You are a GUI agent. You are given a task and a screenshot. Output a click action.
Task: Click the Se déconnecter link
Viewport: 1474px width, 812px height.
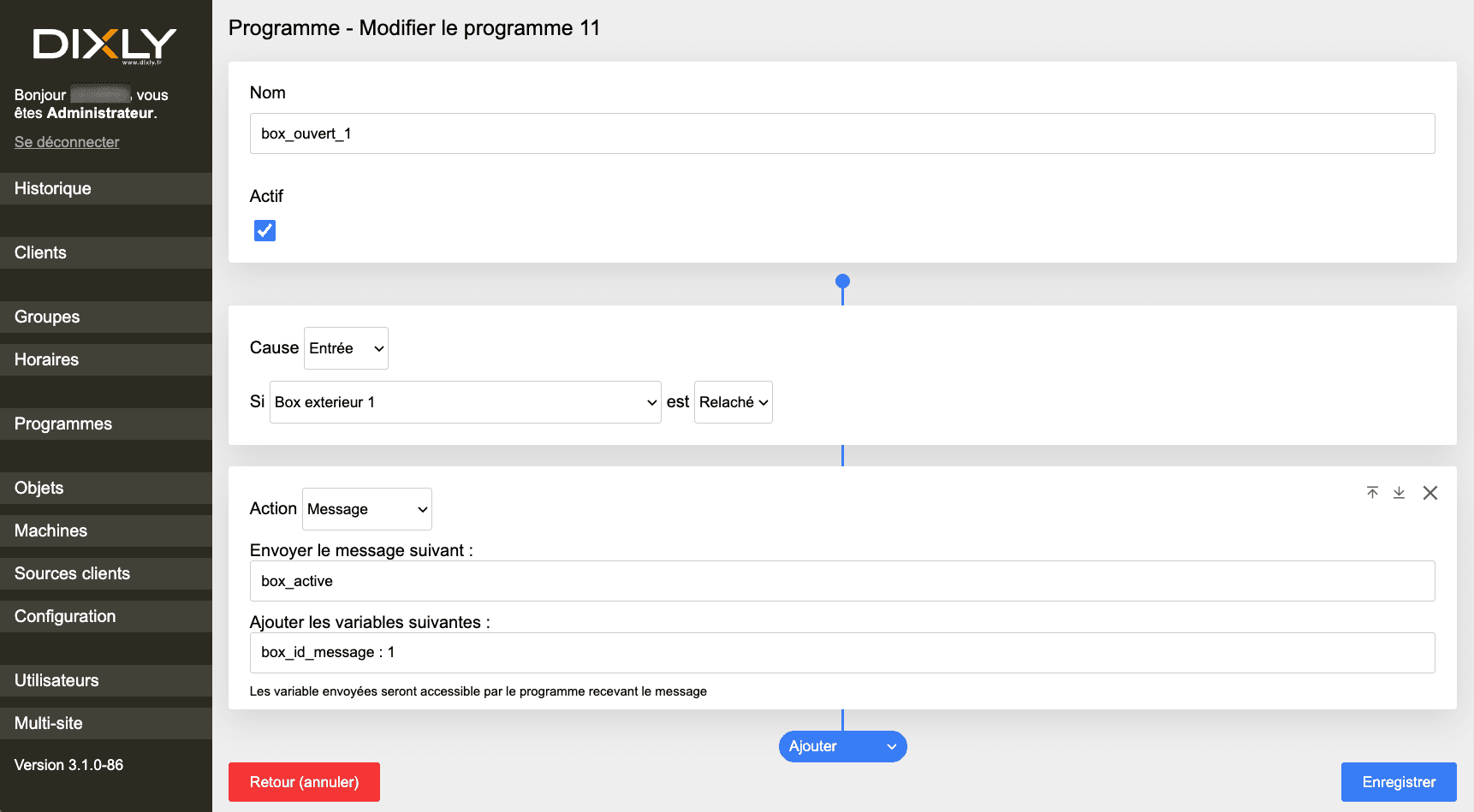pyautogui.click(x=66, y=141)
